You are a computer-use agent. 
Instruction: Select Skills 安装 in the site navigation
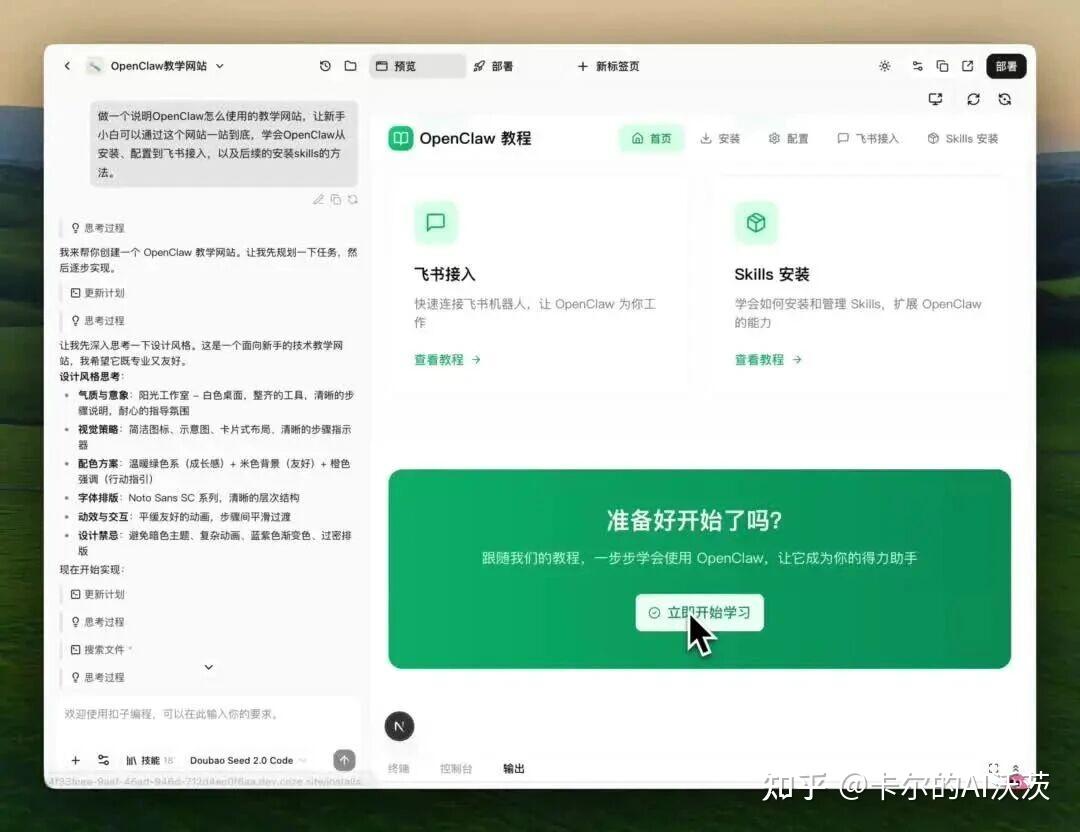(962, 138)
